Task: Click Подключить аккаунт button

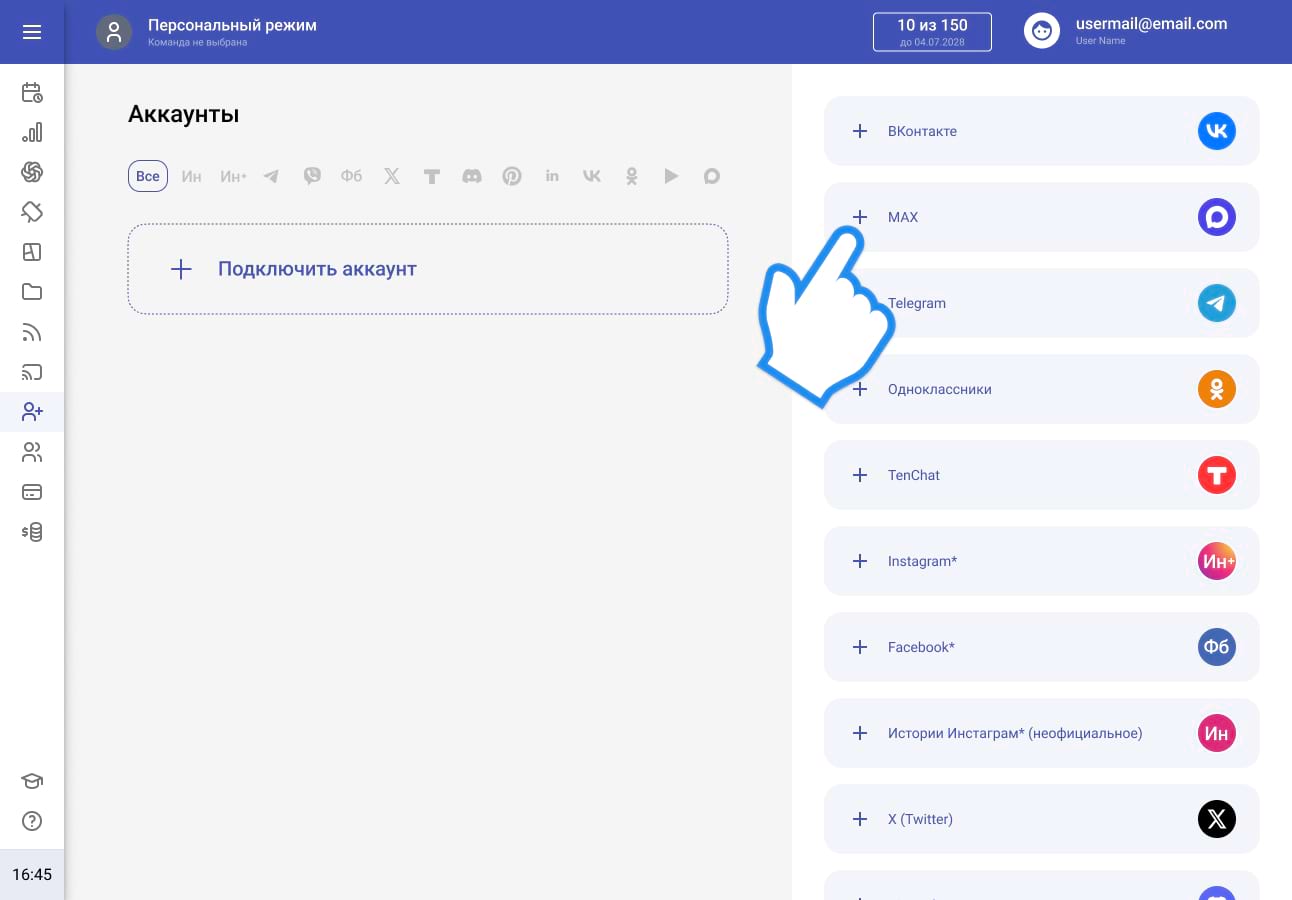Action: click(x=428, y=268)
